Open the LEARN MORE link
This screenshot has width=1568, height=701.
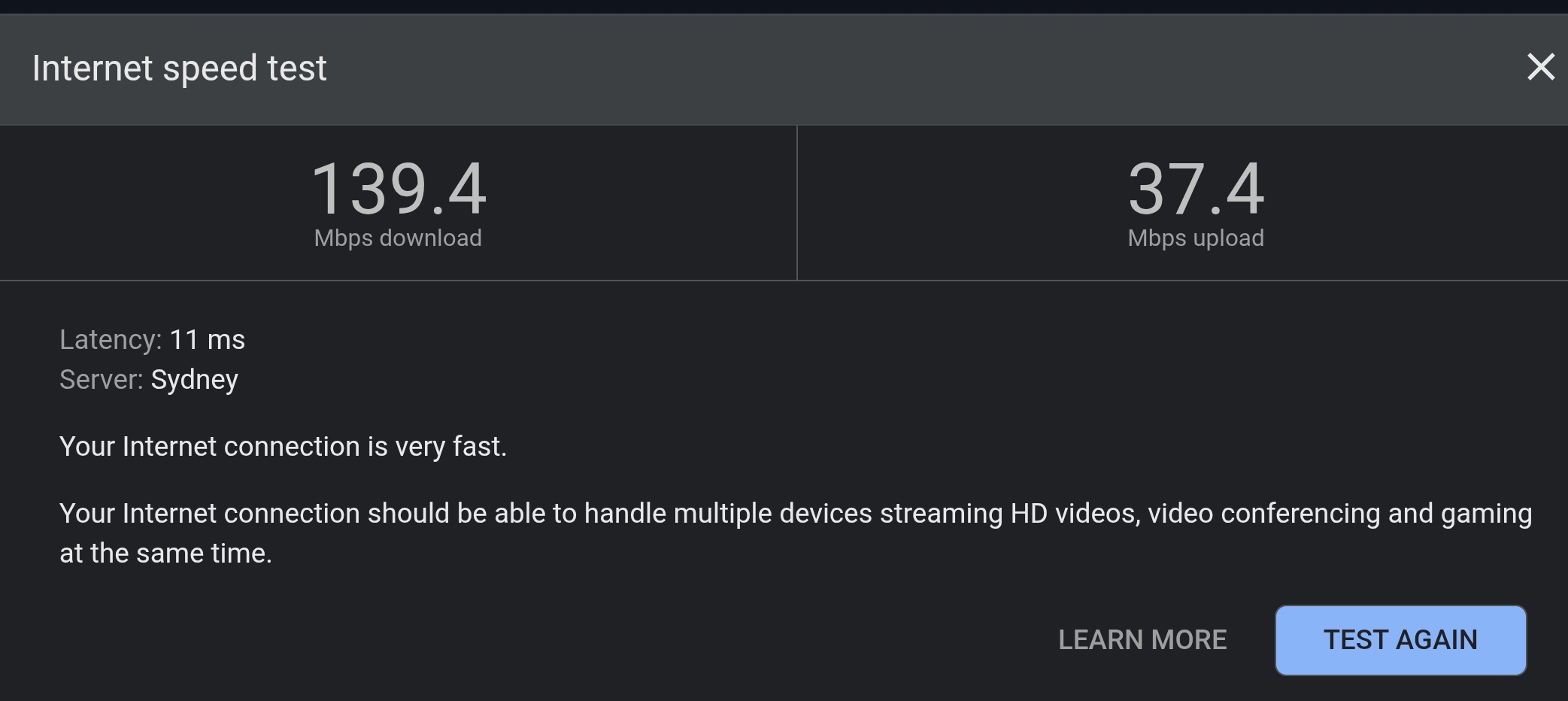[x=1142, y=640]
